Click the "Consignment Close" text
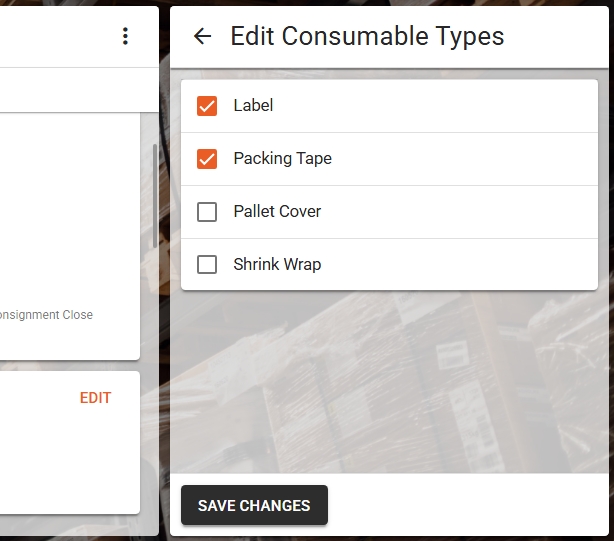 coord(46,315)
